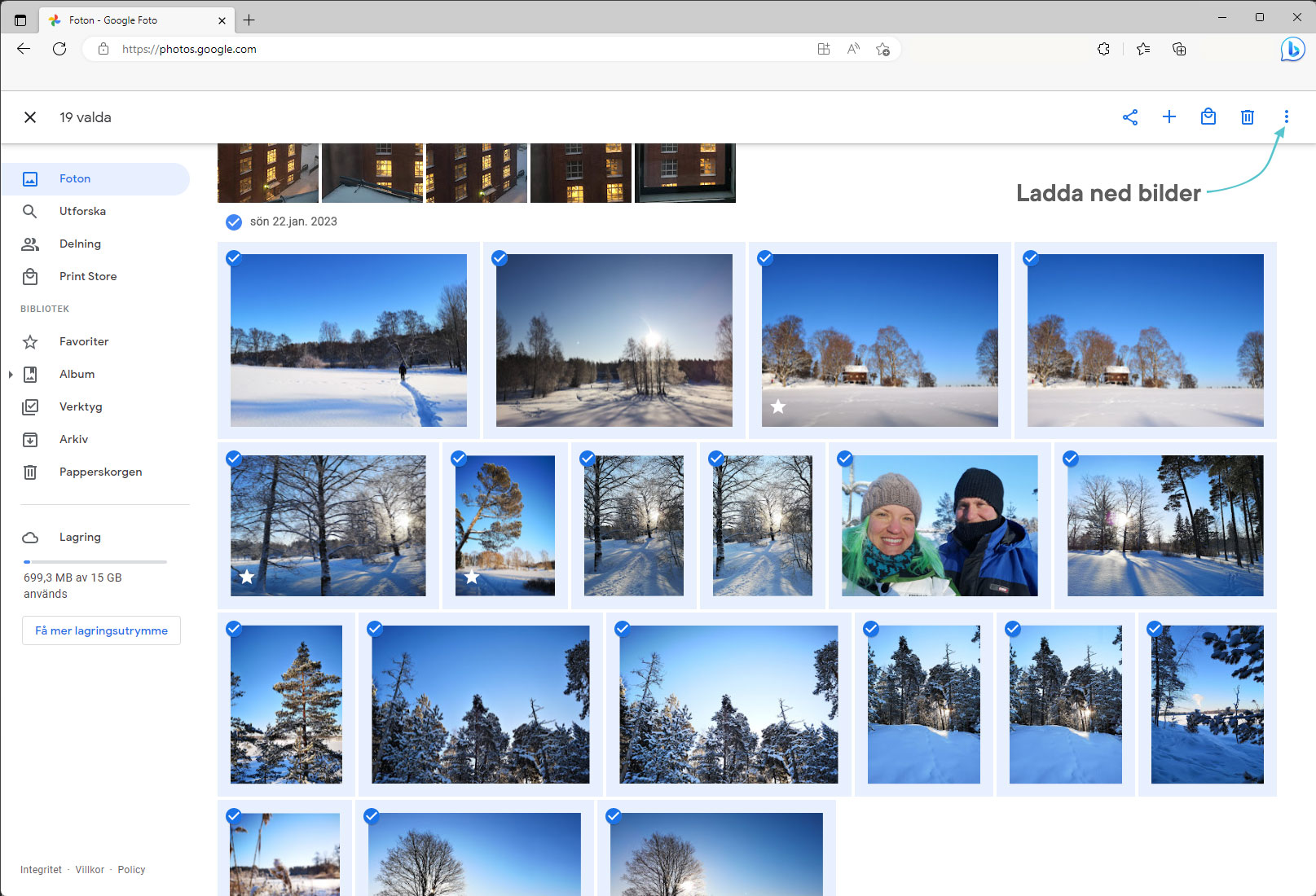
Task: Open the Bing sidebar icon
Action: [1292, 49]
